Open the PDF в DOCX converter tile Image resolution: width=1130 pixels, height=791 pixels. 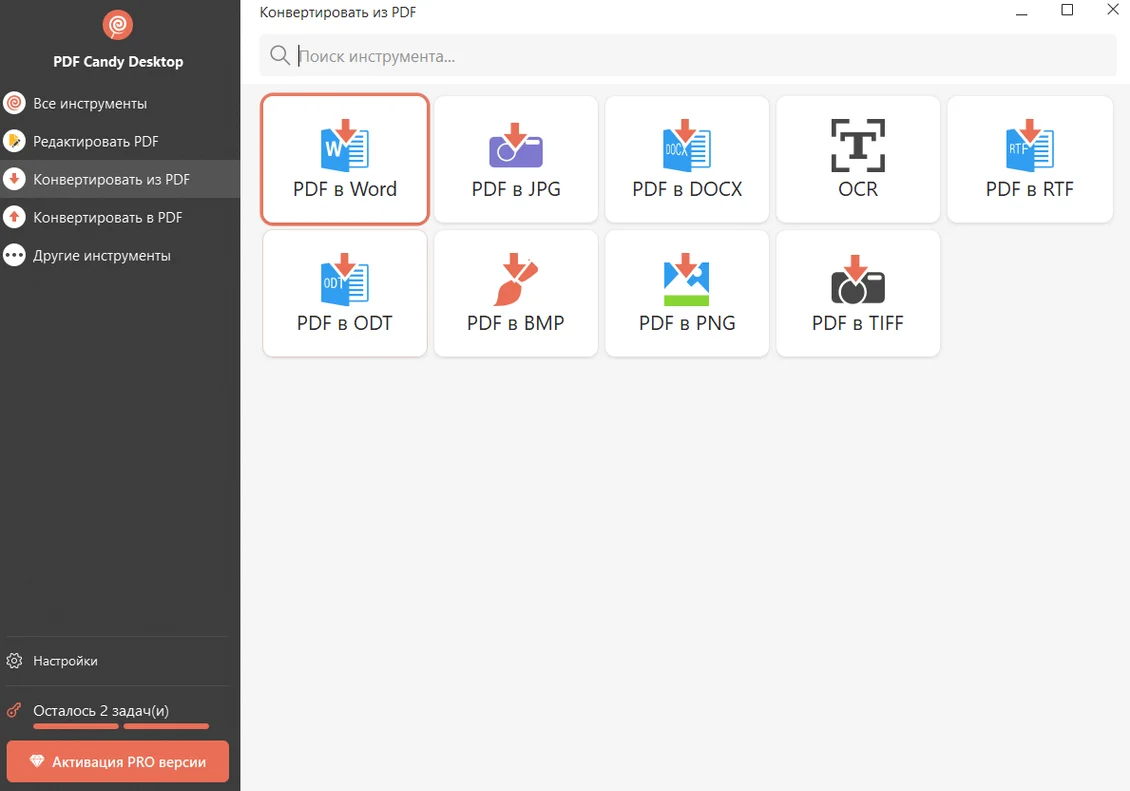pos(687,159)
